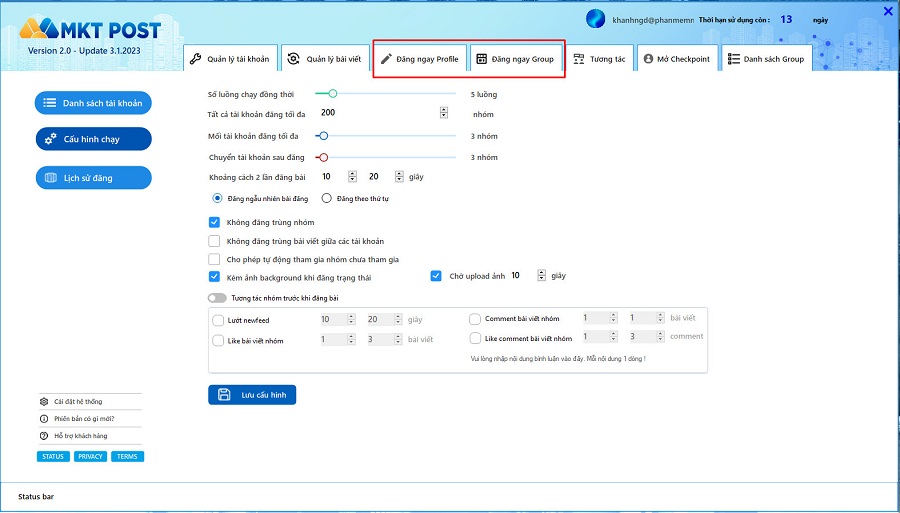Click the Tất cả tài khoản đăng tối đa field
The width and height of the screenshot is (900, 513).
pyautogui.click(x=378, y=113)
